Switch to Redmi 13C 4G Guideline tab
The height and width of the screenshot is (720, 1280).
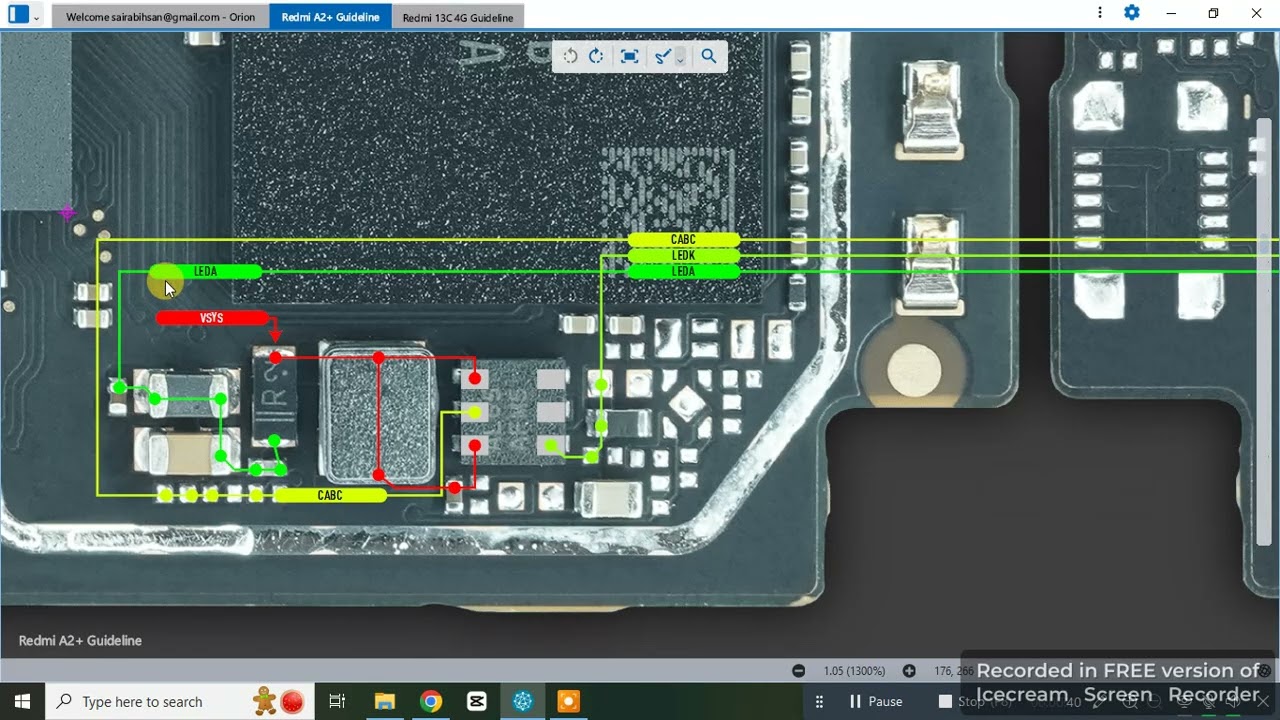[x=458, y=17]
